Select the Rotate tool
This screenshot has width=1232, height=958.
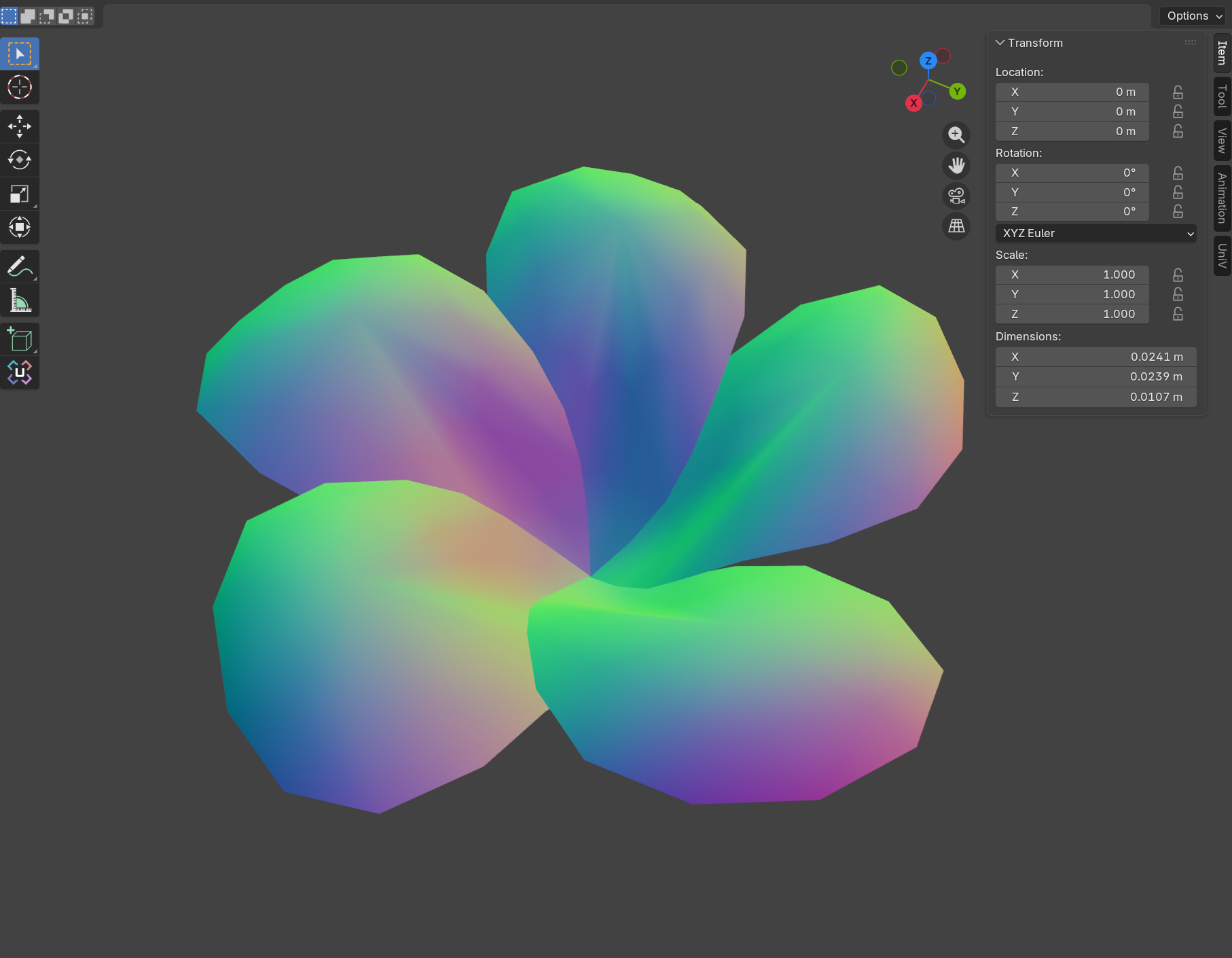20,160
